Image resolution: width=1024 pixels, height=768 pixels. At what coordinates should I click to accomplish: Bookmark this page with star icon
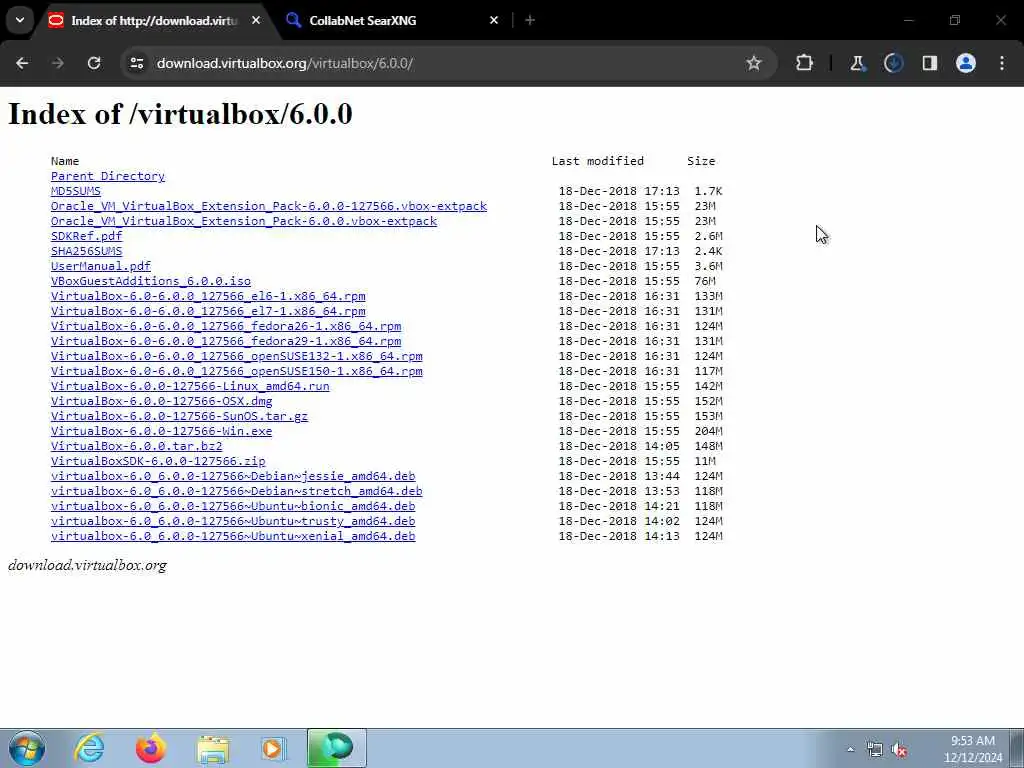click(x=754, y=63)
